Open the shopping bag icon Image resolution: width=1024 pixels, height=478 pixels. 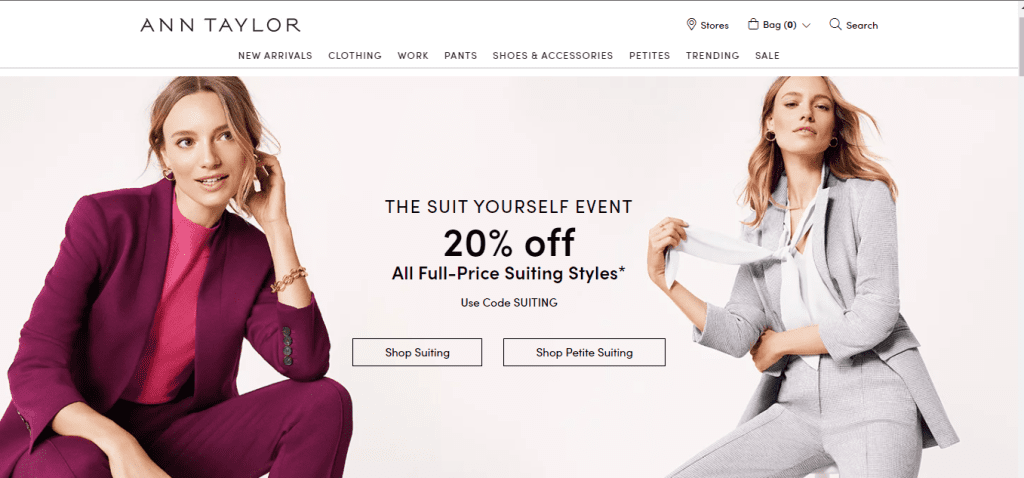click(753, 25)
